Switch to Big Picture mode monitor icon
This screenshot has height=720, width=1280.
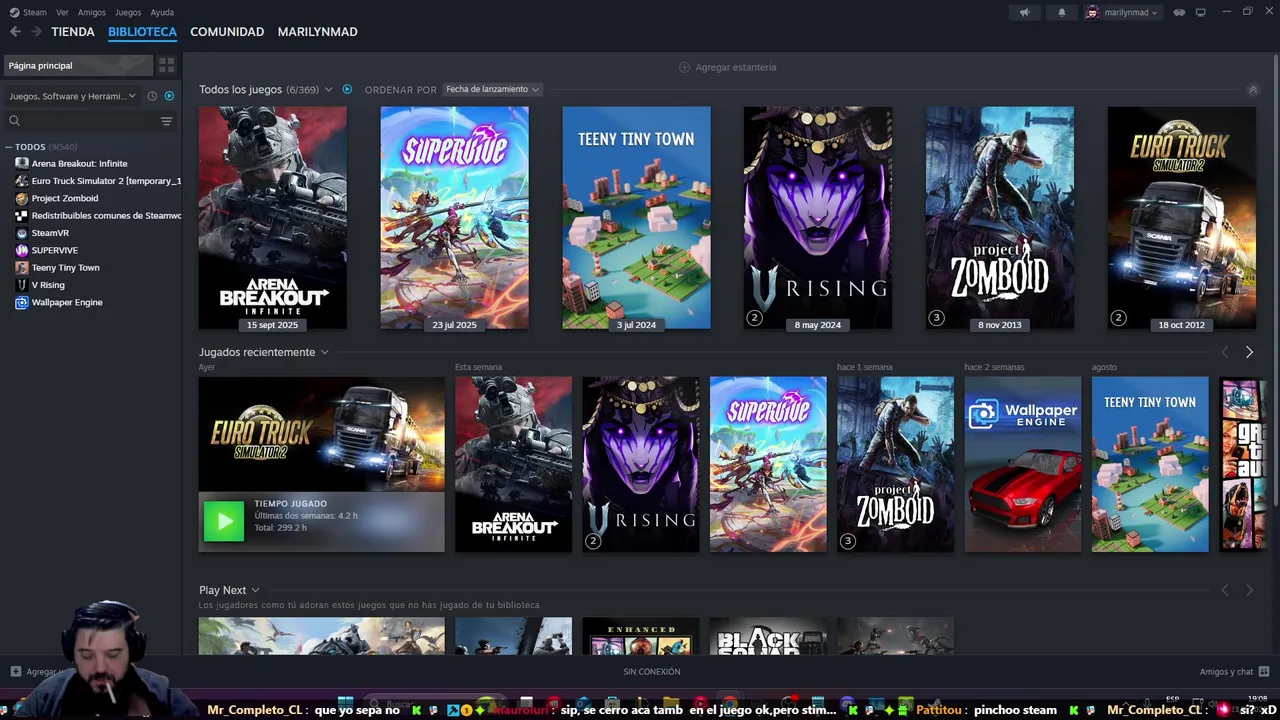[x=1201, y=13]
